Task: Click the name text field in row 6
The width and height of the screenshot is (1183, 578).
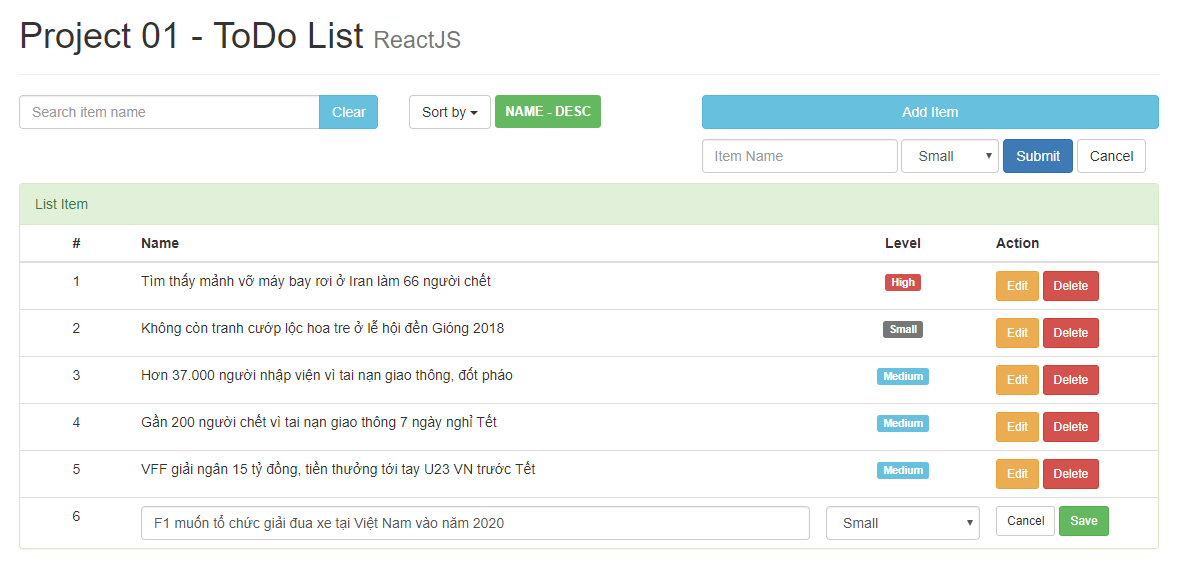Action: click(475, 523)
